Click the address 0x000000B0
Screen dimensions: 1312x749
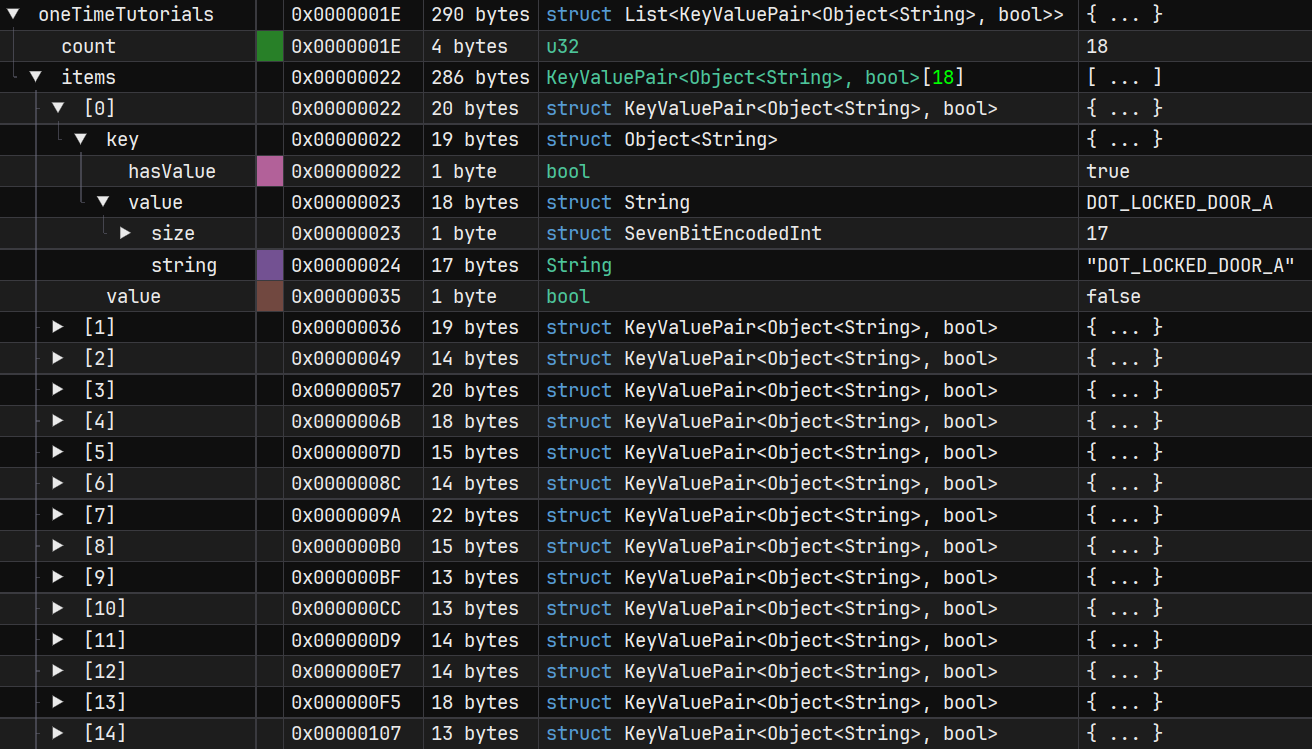(x=346, y=546)
